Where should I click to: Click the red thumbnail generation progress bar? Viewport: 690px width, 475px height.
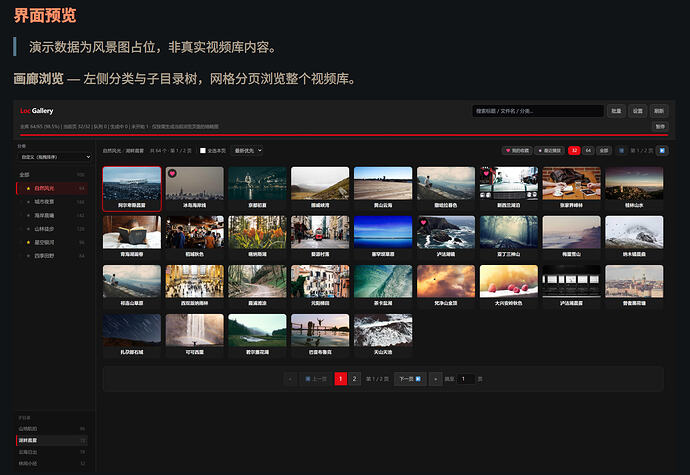344,135
